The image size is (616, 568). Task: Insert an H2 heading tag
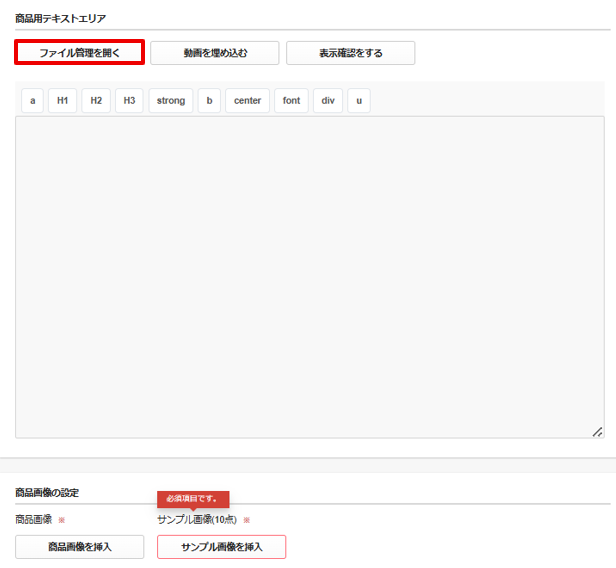pos(96,101)
